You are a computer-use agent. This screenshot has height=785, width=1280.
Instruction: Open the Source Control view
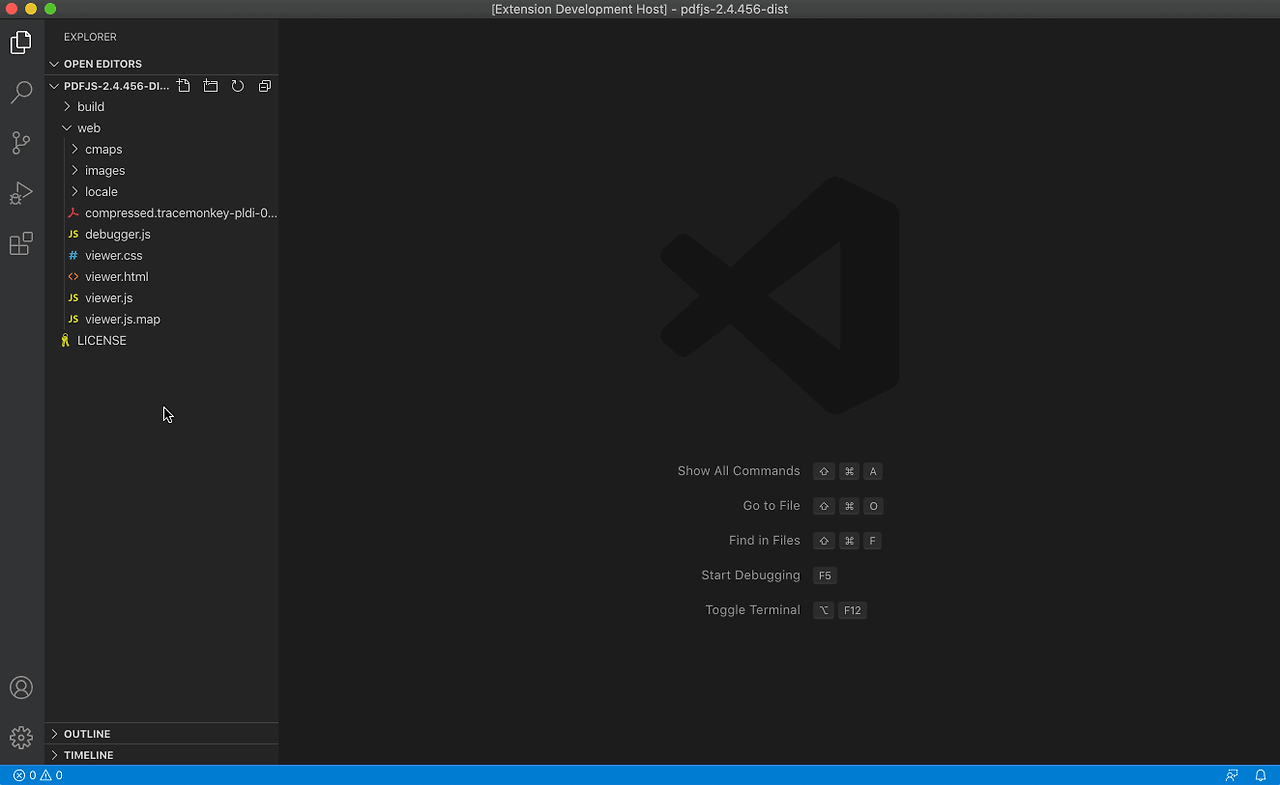tap(21, 143)
